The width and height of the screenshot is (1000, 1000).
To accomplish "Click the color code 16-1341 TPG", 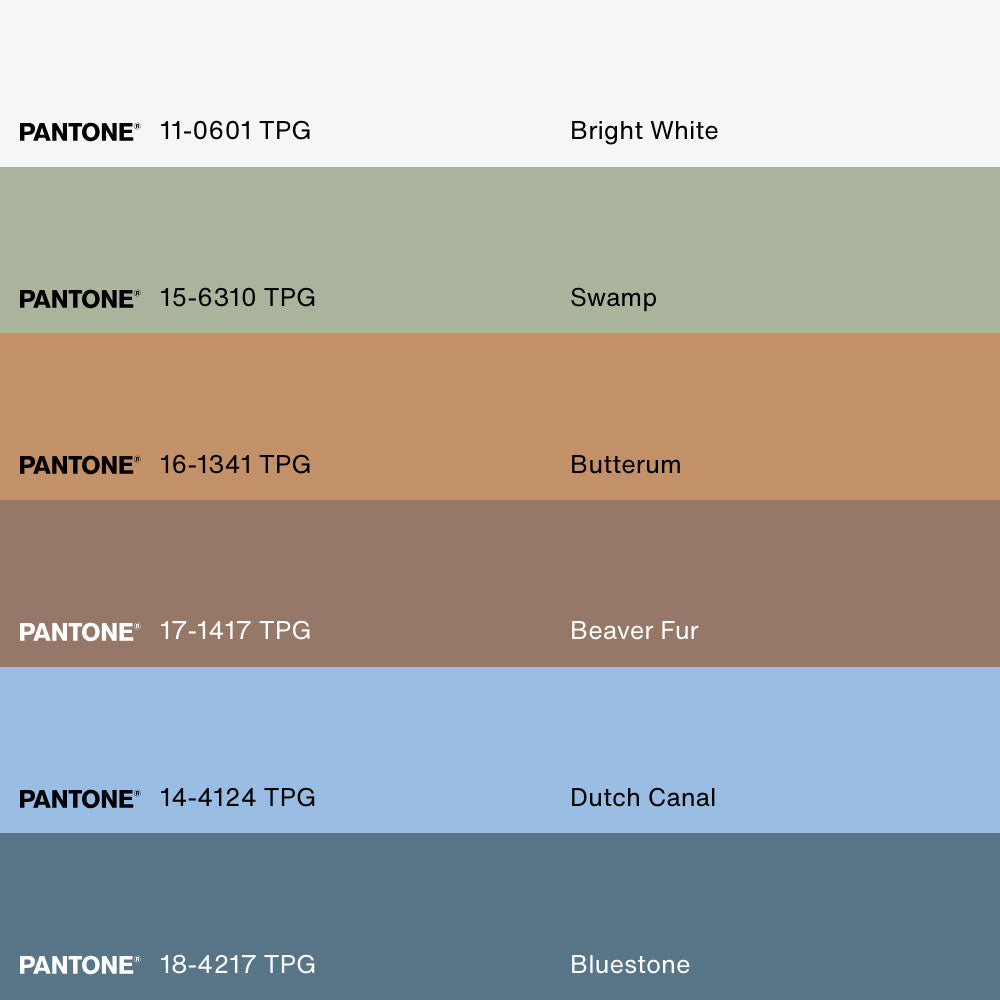I will pyautogui.click(x=235, y=465).
